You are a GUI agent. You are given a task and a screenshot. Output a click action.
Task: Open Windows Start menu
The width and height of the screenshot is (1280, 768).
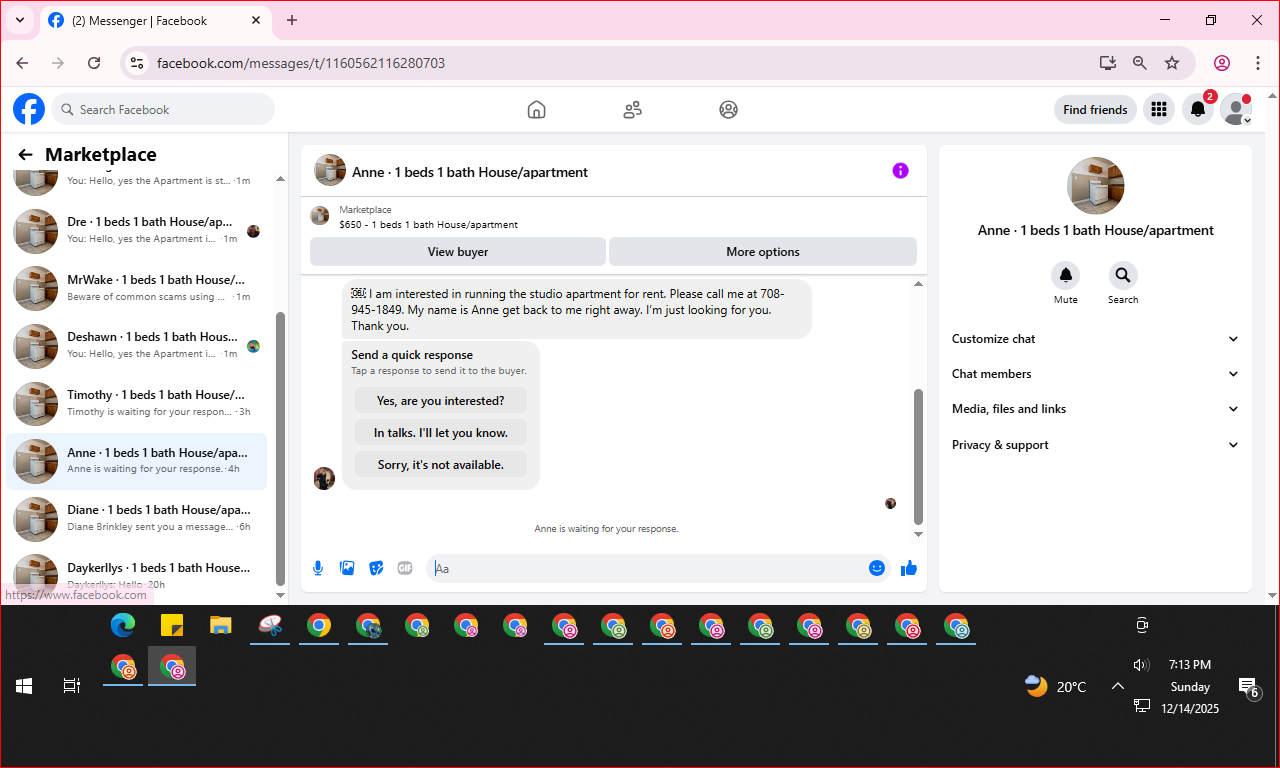pyautogui.click(x=24, y=686)
